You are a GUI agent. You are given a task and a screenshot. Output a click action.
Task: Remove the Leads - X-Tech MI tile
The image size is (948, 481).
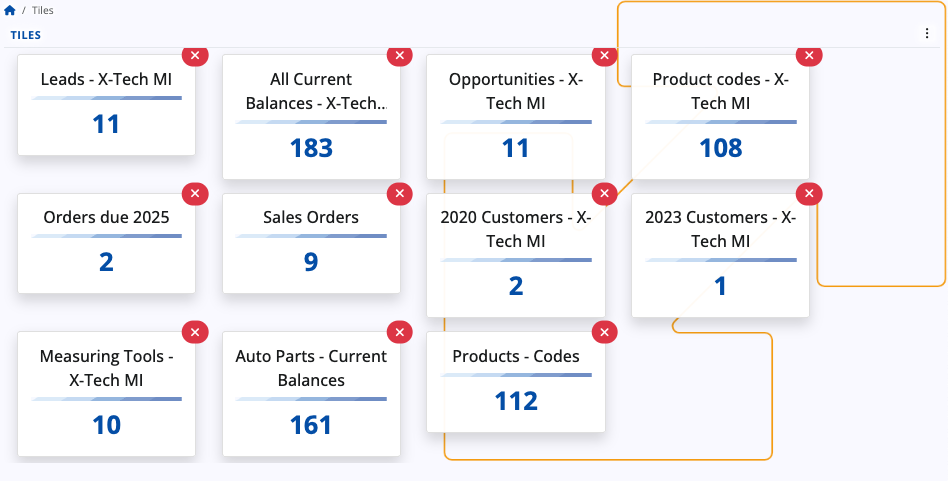(195, 55)
